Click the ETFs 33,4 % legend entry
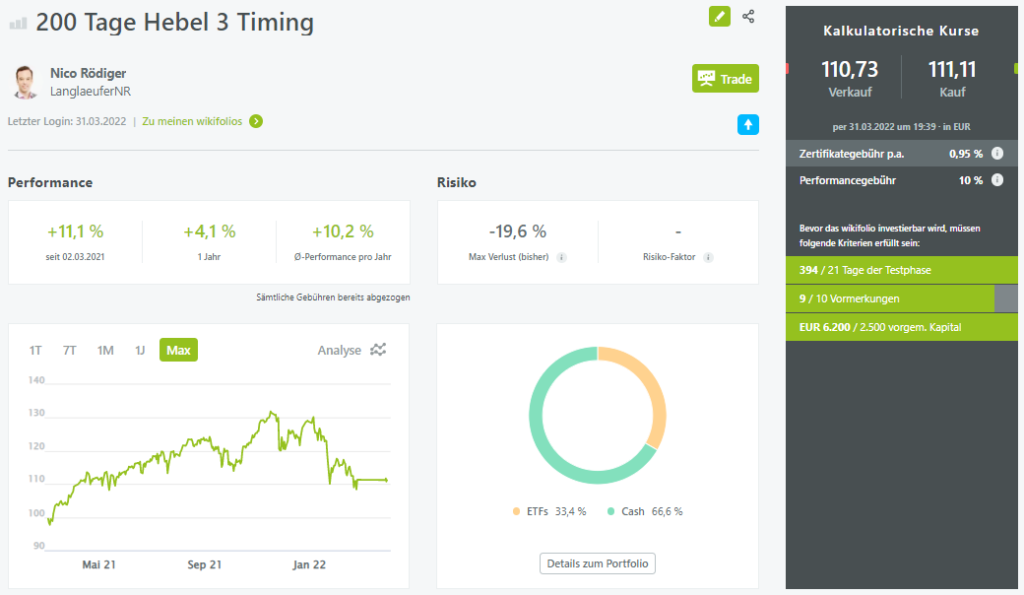Viewport: 1024px width, 595px height. pyautogui.click(x=550, y=511)
